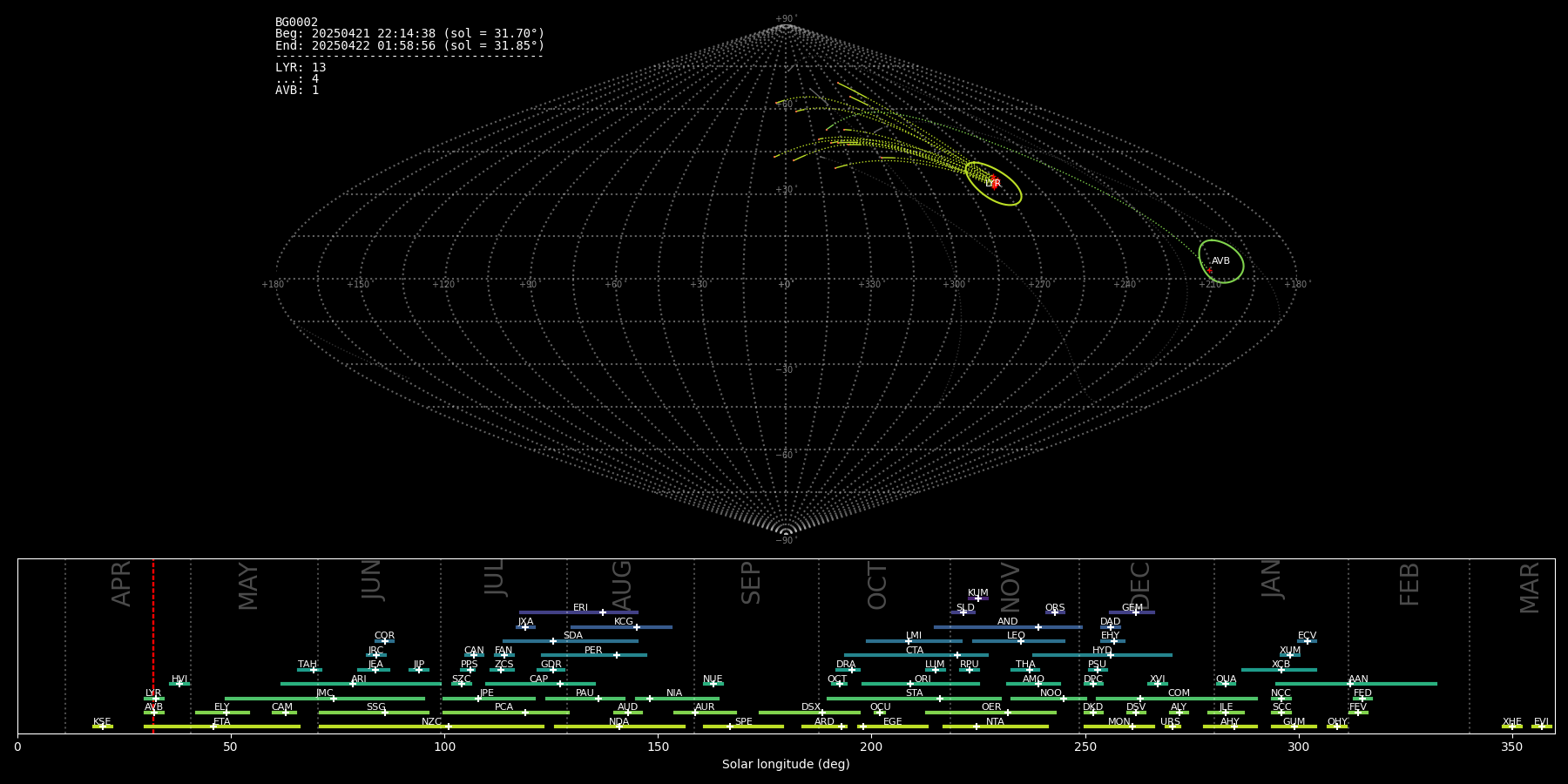
Task: Click the NTA shower label
Action: [995, 722]
